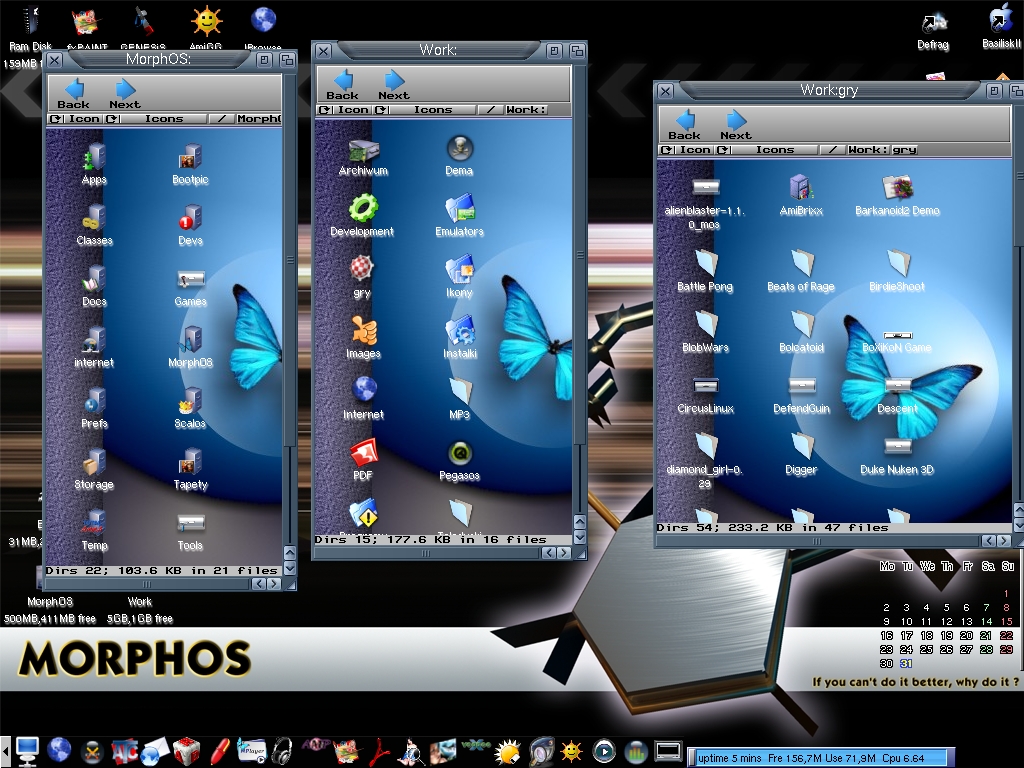Select the Digger folder icon
Viewport: 1024px width, 768px height.
(x=801, y=454)
